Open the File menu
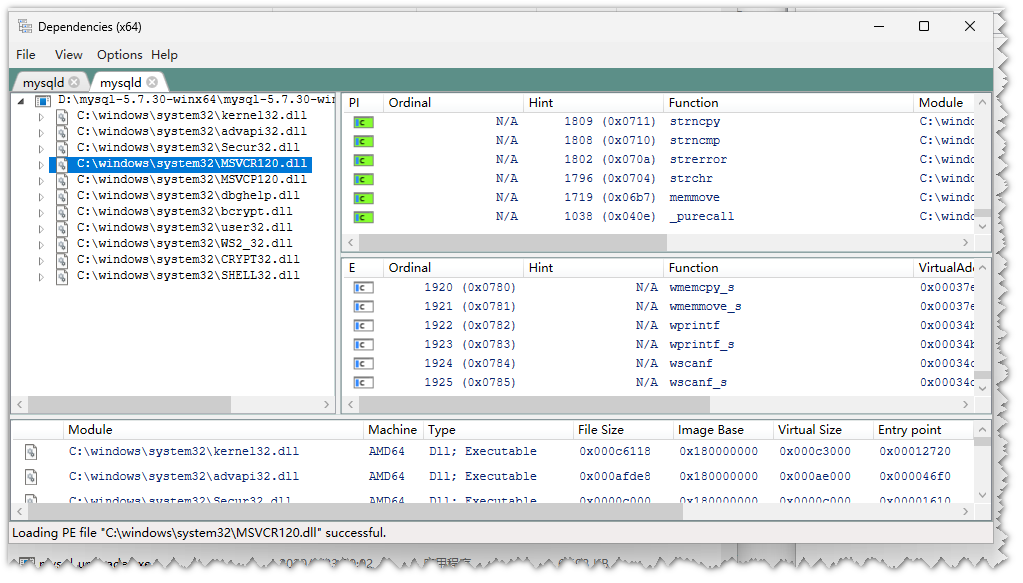 point(26,55)
